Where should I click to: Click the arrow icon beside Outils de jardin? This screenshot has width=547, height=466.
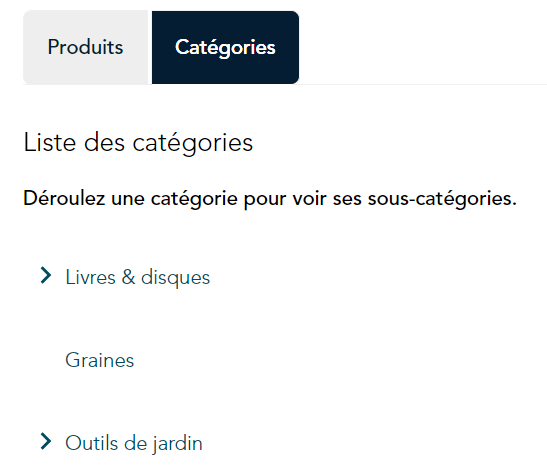46,442
